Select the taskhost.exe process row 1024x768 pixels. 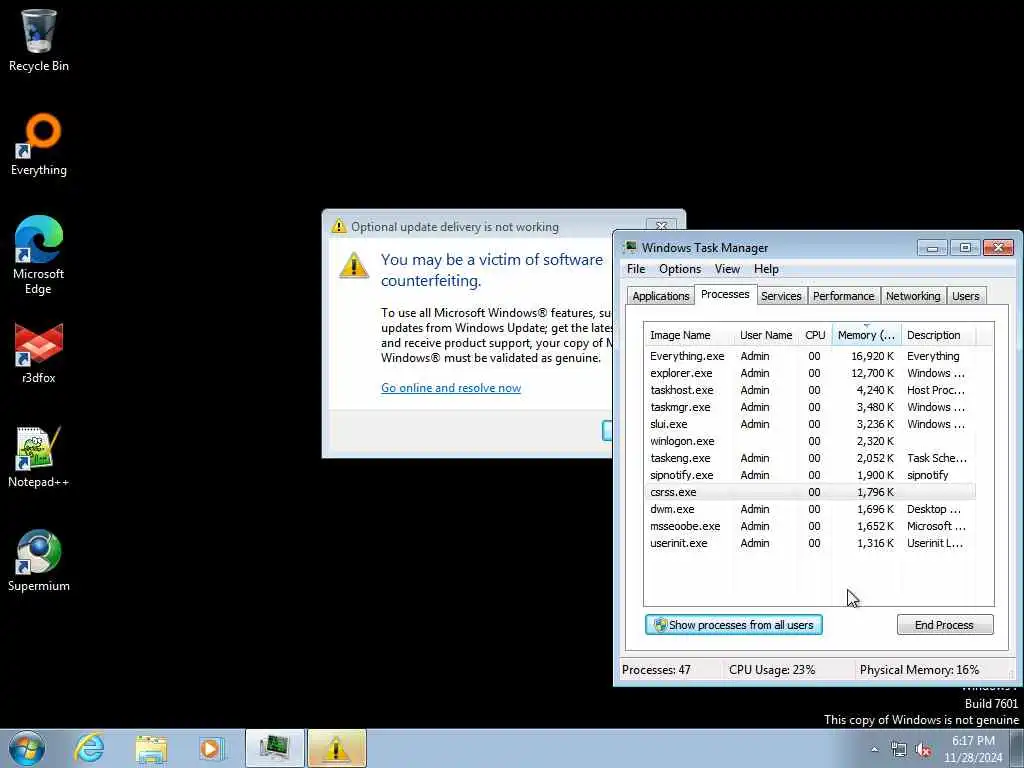810,390
